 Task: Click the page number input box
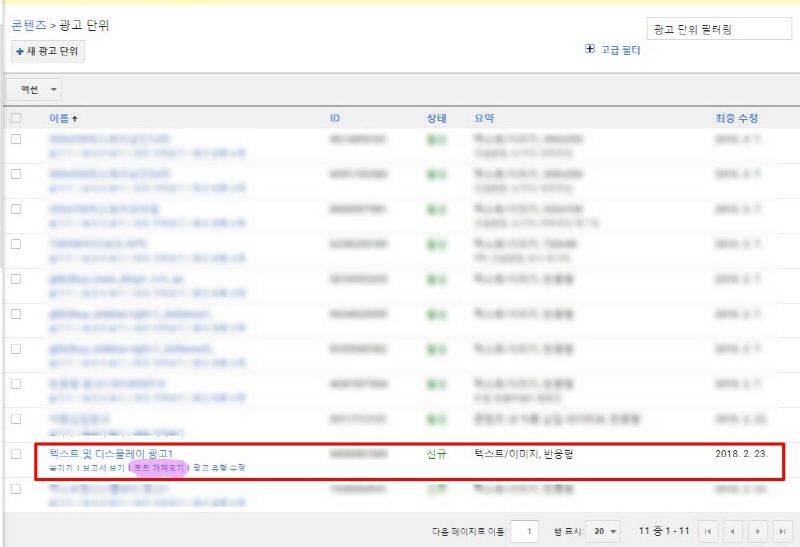[525, 531]
